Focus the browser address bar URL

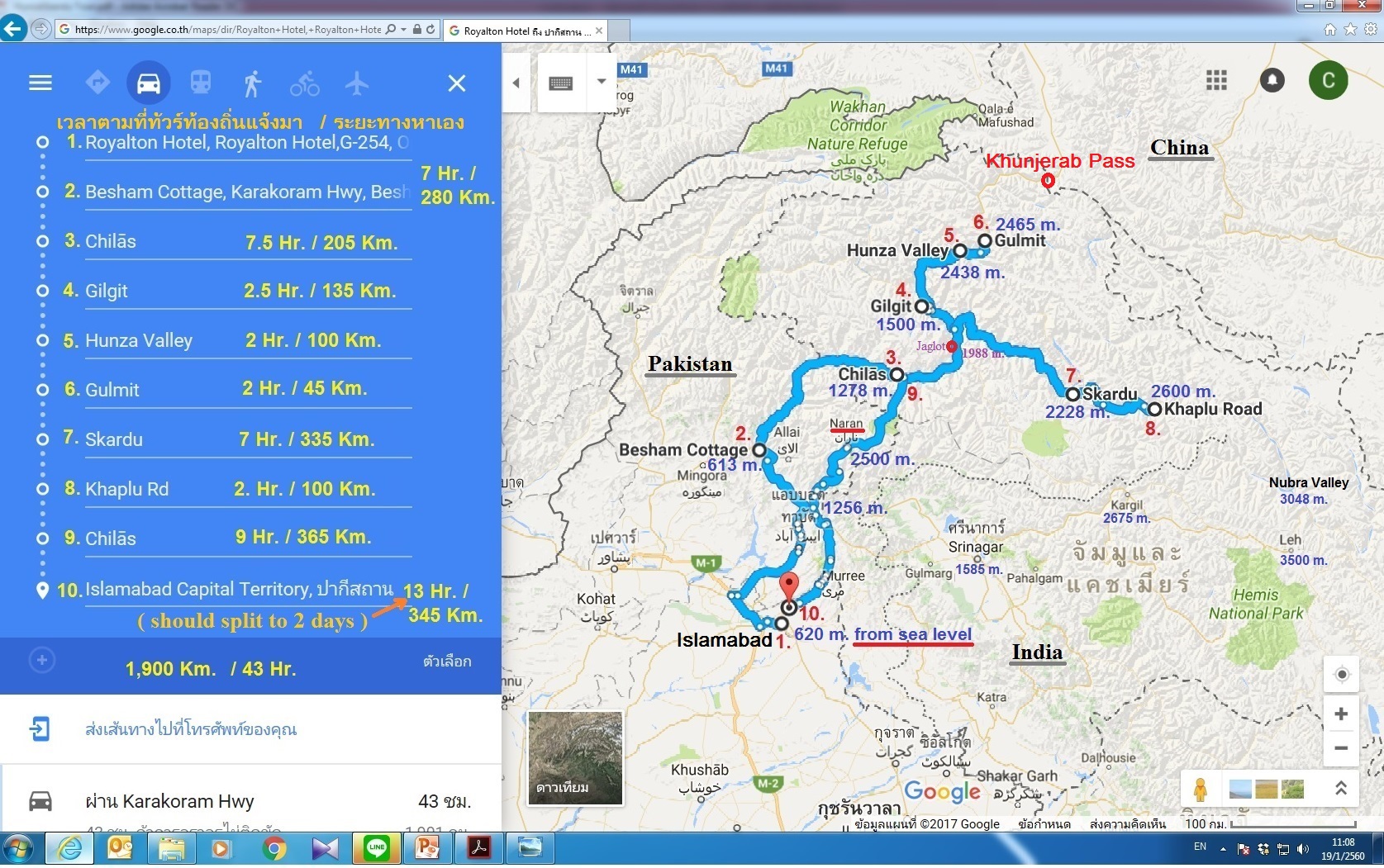[228, 30]
